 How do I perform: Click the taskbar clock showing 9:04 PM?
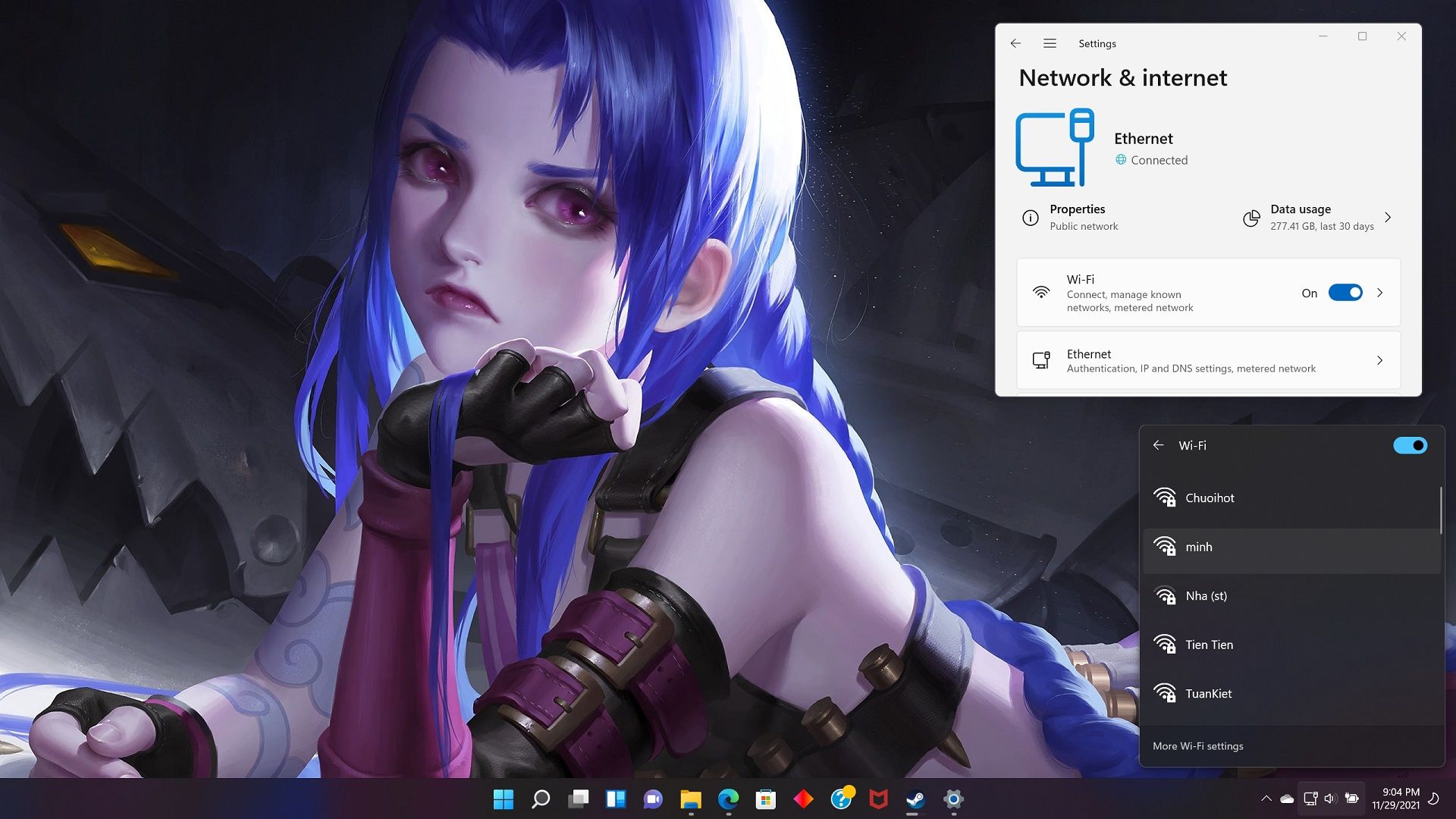click(x=1395, y=799)
